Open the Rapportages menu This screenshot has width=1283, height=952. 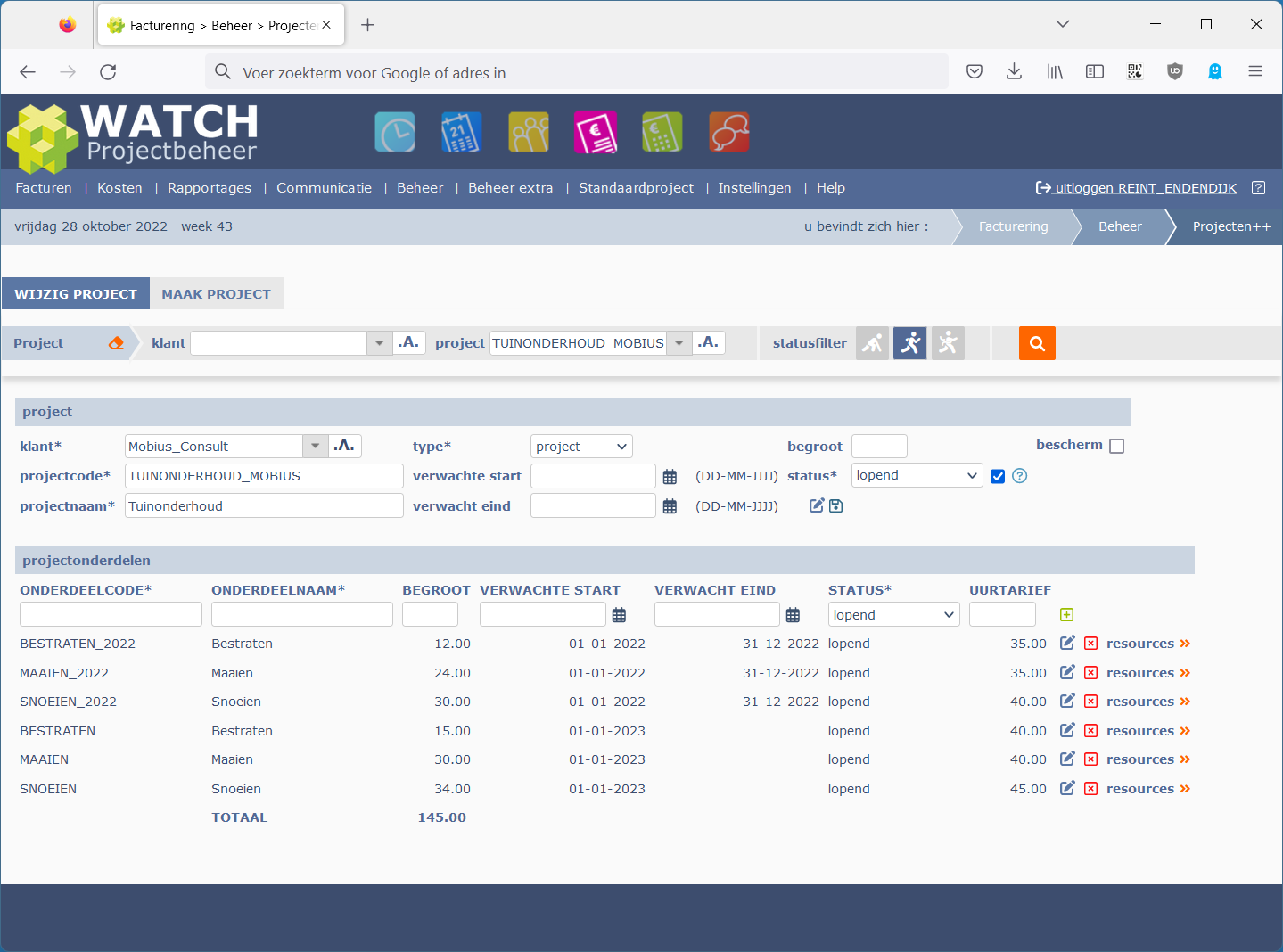pos(210,188)
